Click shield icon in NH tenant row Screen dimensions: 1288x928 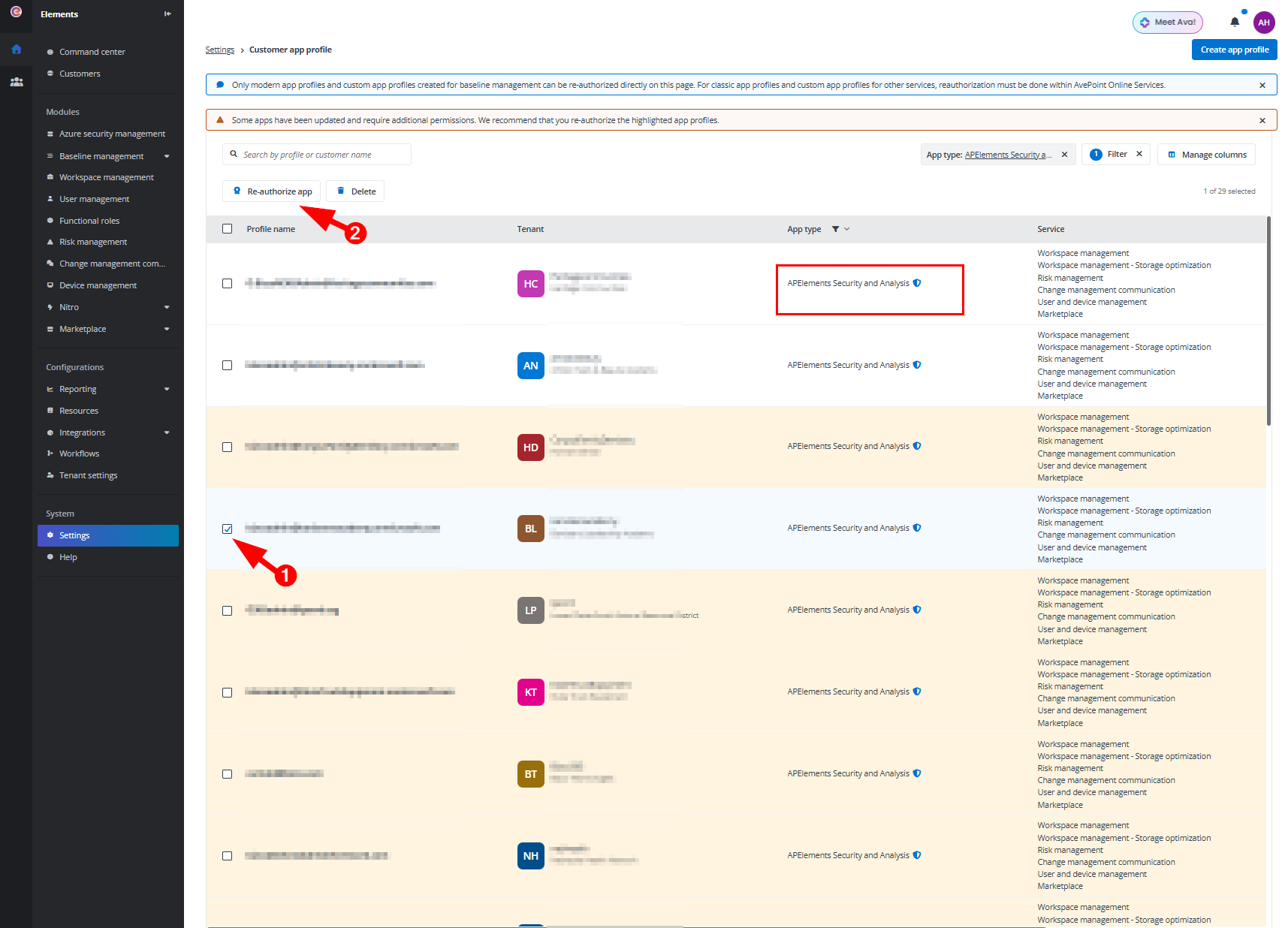click(x=917, y=855)
